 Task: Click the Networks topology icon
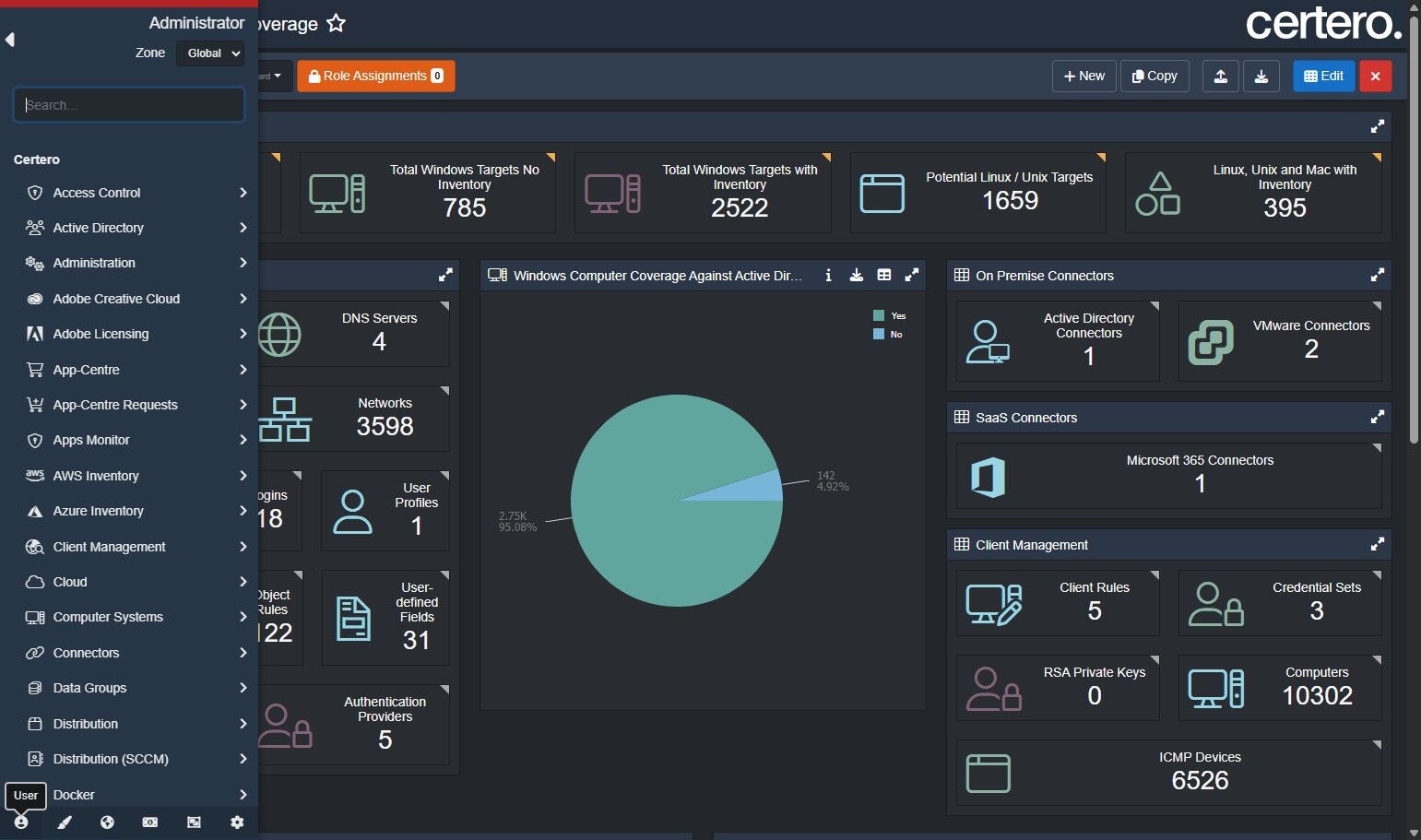(284, 420)
